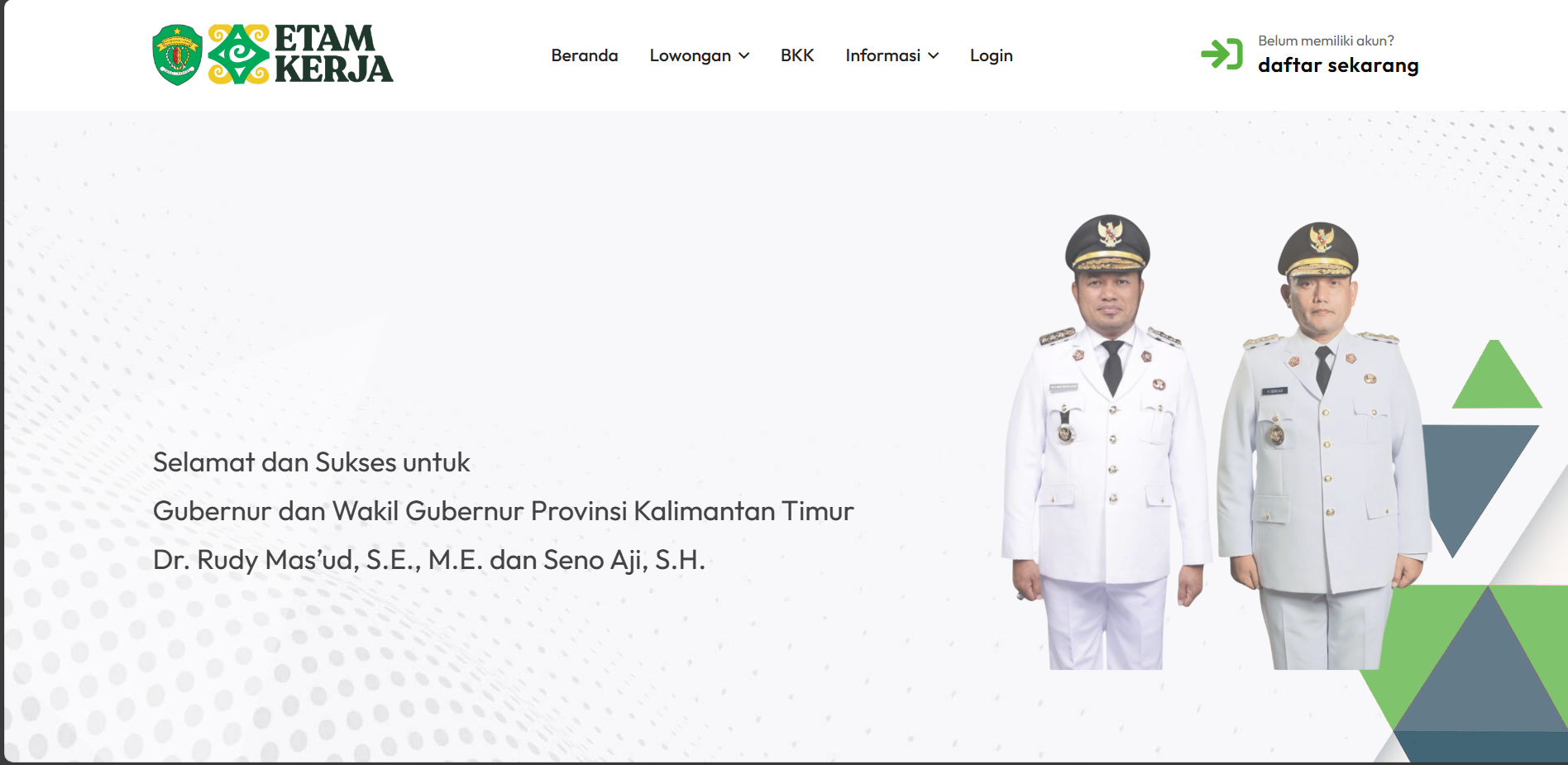
Task: Go to the BKK page
Action: point(797,55)
